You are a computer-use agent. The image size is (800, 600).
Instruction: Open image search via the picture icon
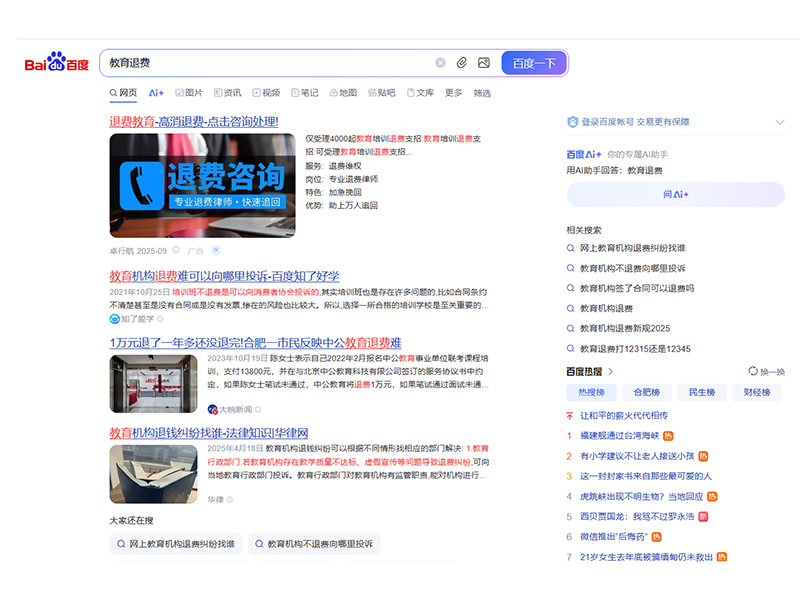(x=484, y=63)
